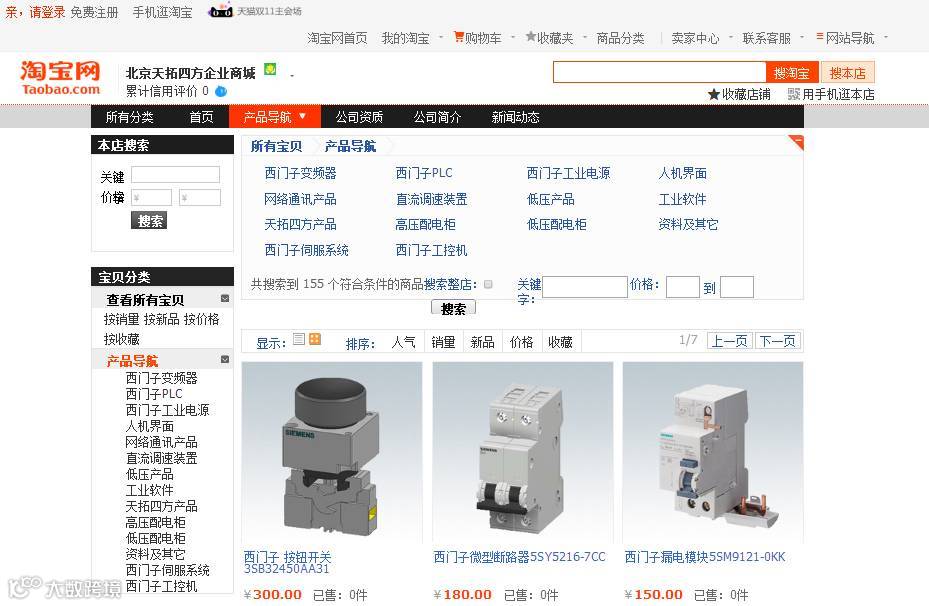Tick the 搜索整店 checkbox
929x606 pixels.
pyautogui.click(x=488, y=284)
